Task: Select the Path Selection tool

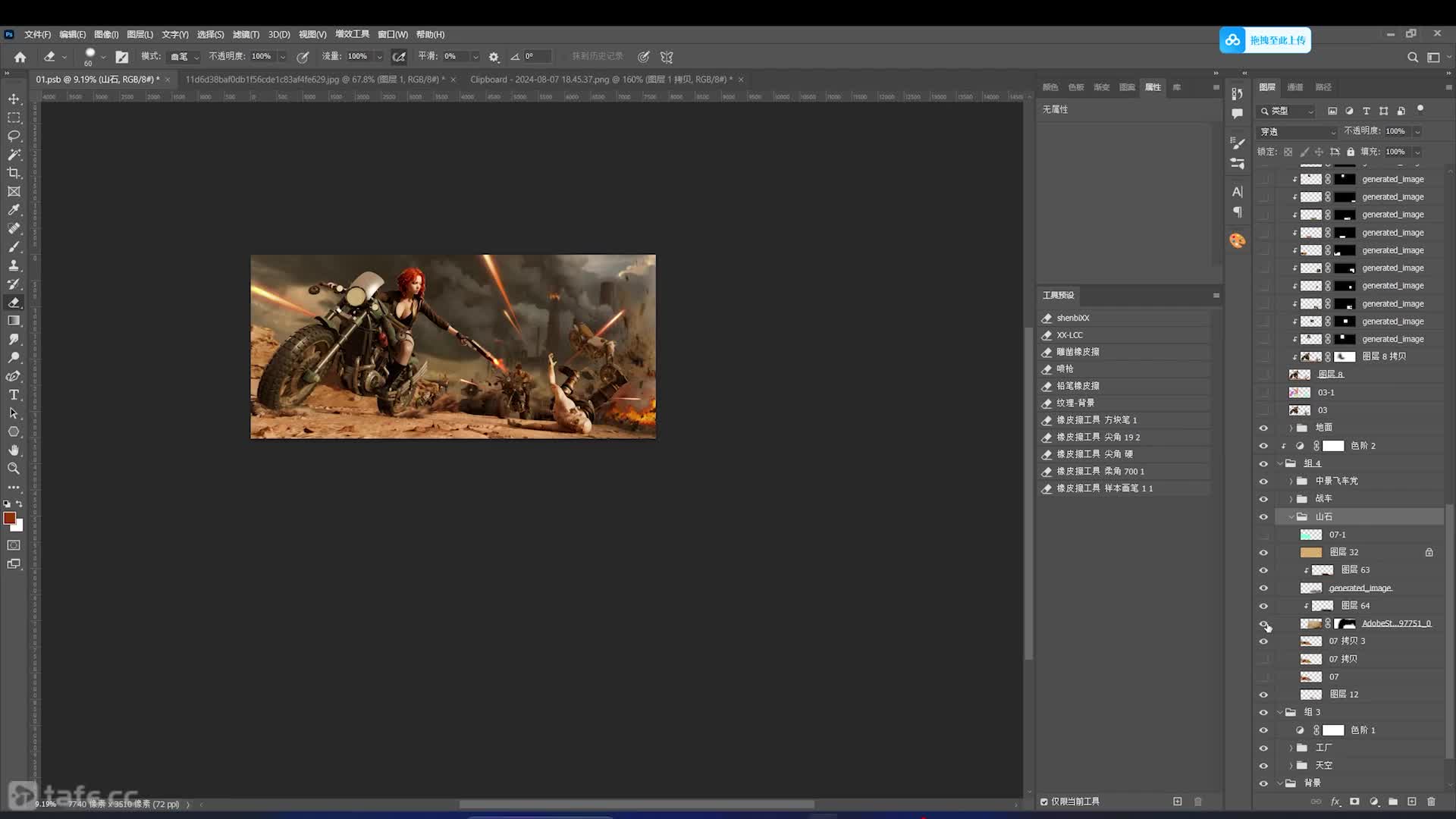Action: pyautogui.click(x=14, y=413)
